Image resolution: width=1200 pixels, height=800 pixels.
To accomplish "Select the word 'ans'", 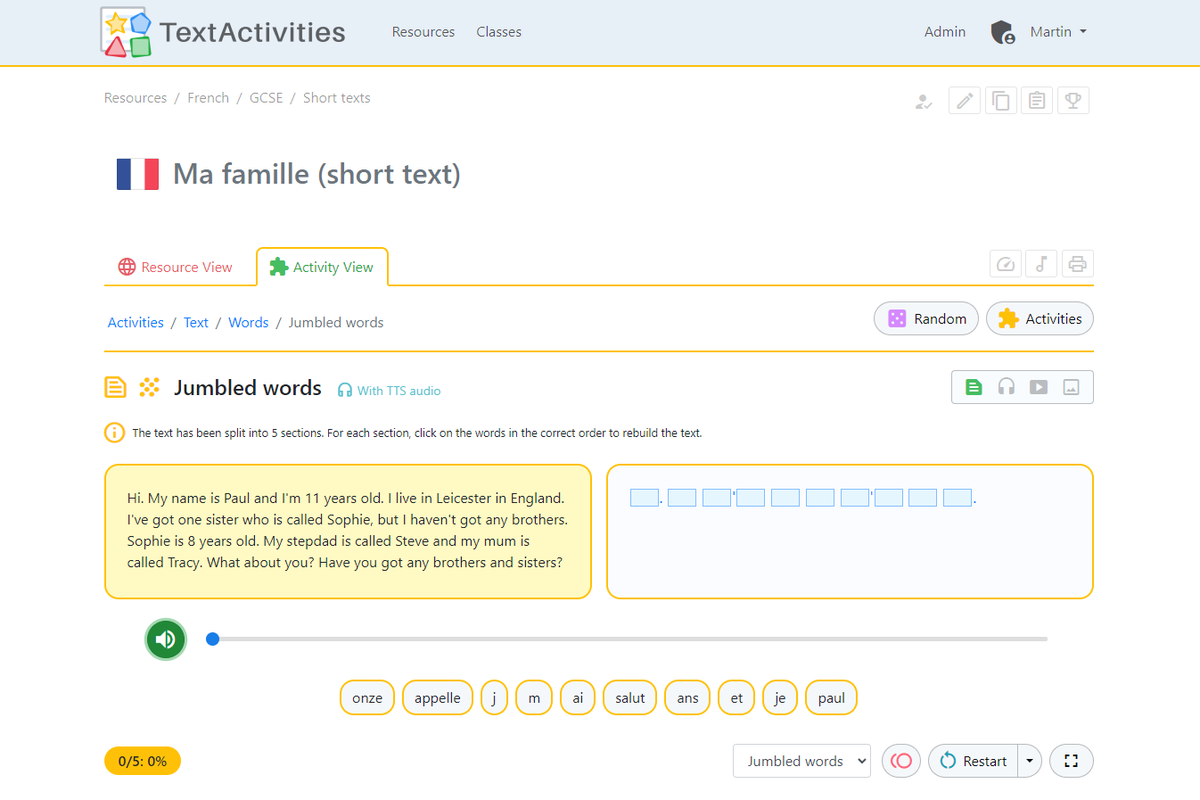I will coord(688,698).
